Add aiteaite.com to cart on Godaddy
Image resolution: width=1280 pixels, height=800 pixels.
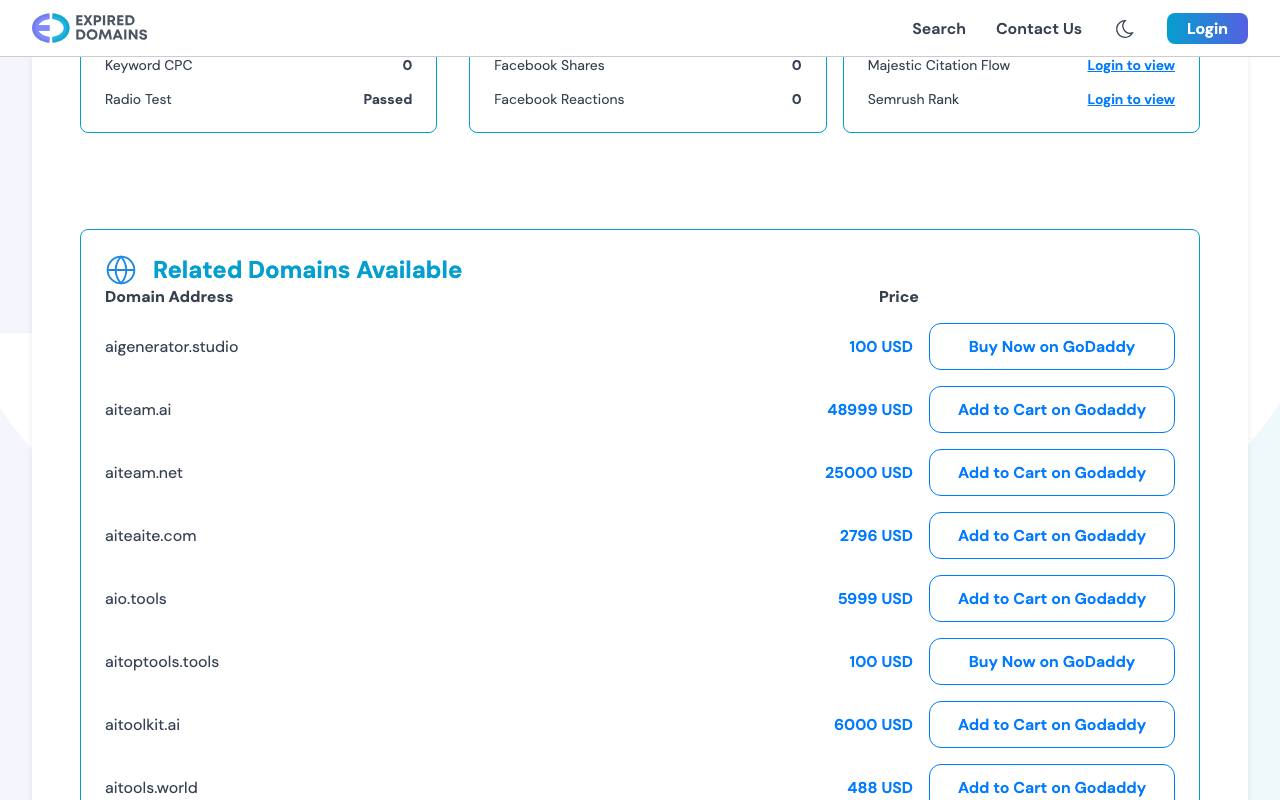coord(1052,536)
